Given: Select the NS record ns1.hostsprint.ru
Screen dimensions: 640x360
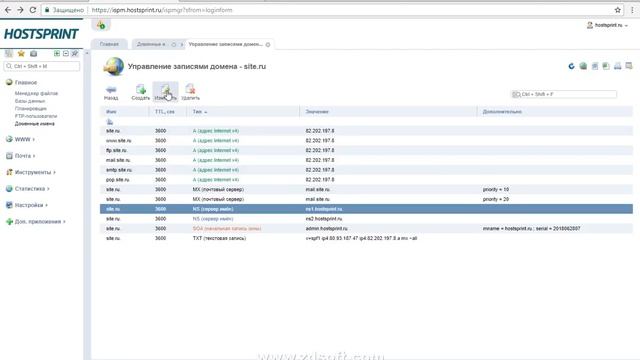Looking at the screenshot, I should click(x=366, y=209).
